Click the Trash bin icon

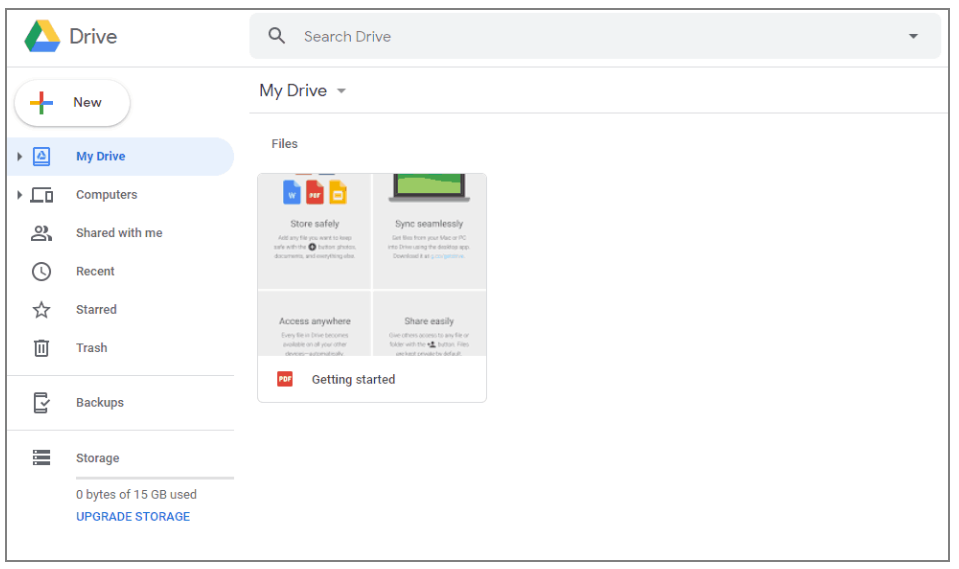tap(42, 348)
